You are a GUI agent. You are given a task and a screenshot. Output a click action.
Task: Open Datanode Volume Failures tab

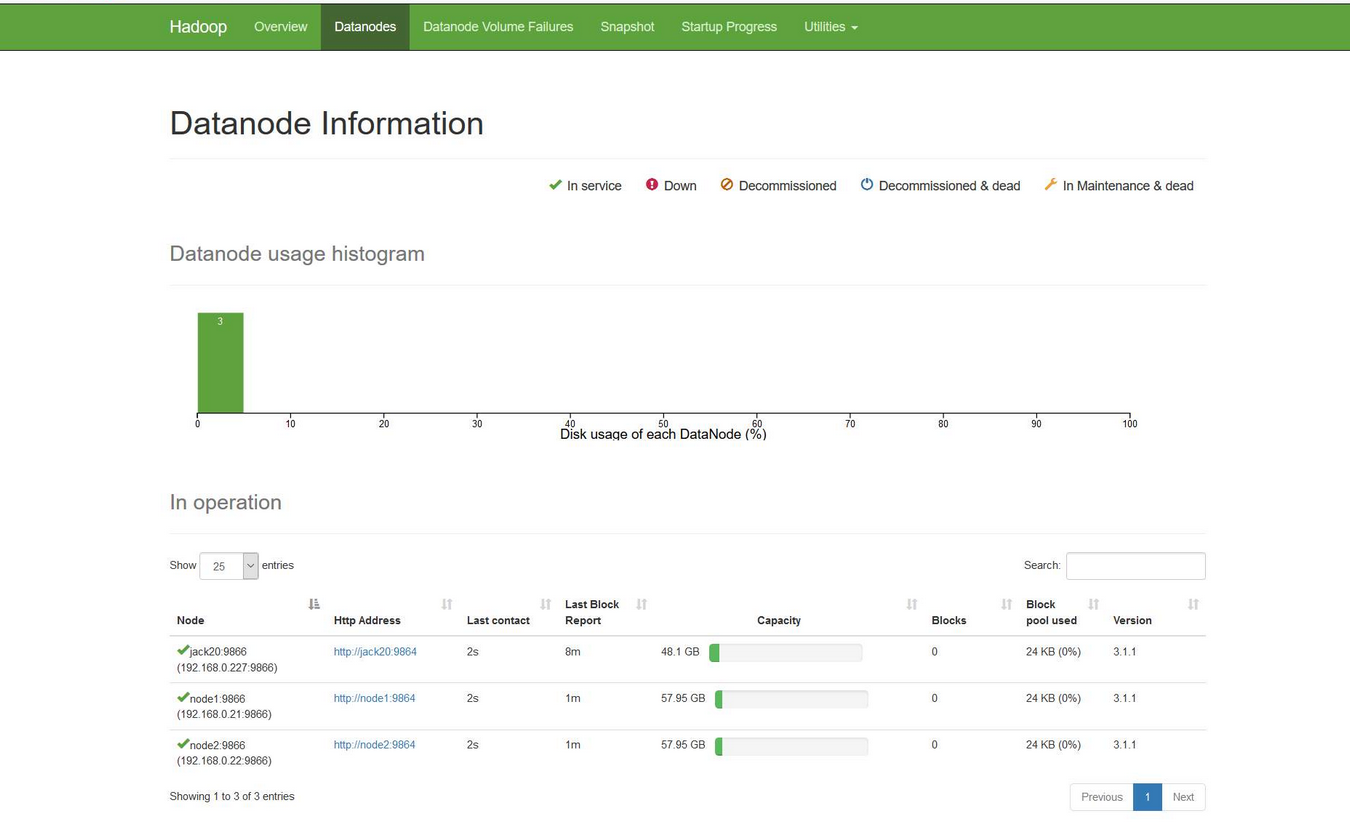[x=498, y=27]
